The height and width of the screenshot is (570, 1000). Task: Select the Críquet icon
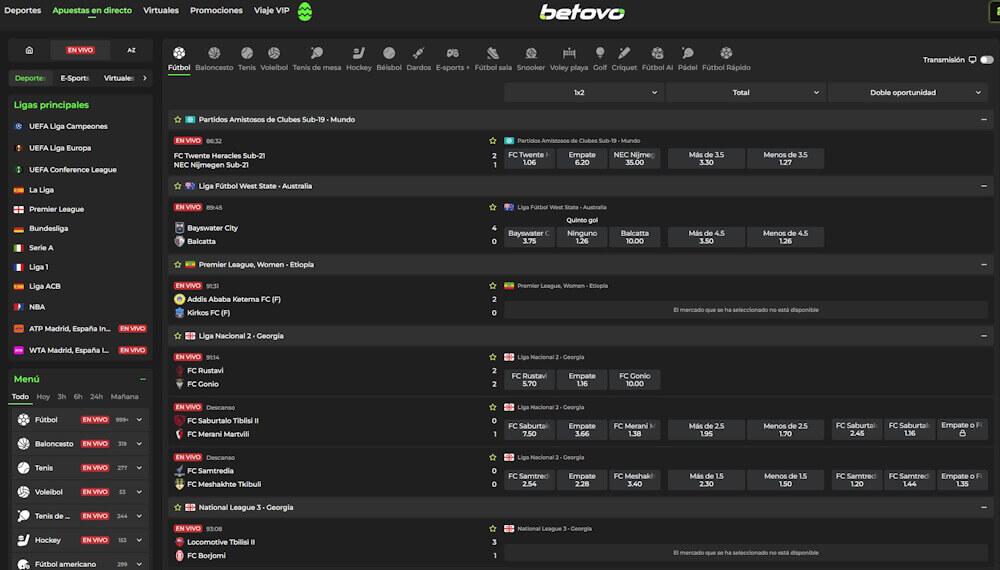(624, 53)
